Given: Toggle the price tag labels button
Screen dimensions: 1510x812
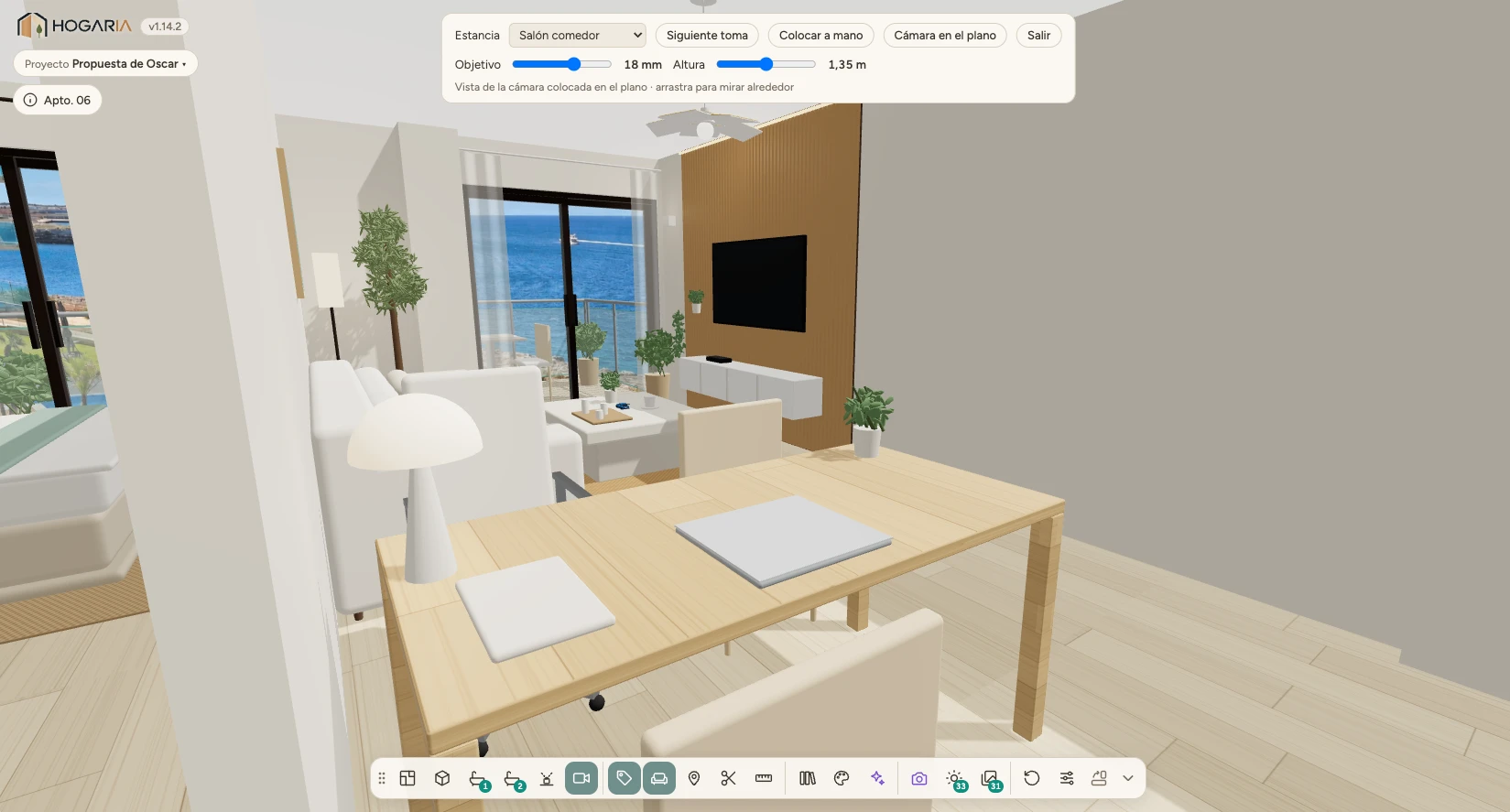Looking at the screenshot, I should [x=625, y=778].
